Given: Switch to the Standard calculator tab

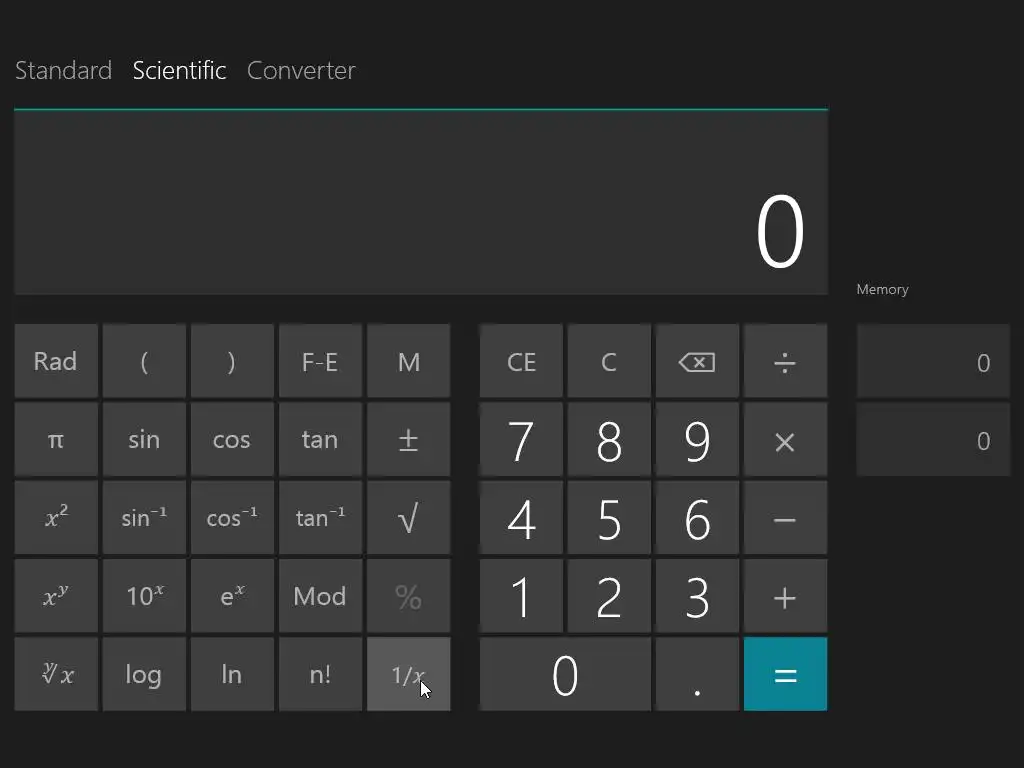Looking at the screenshot, I should point(63,71).
